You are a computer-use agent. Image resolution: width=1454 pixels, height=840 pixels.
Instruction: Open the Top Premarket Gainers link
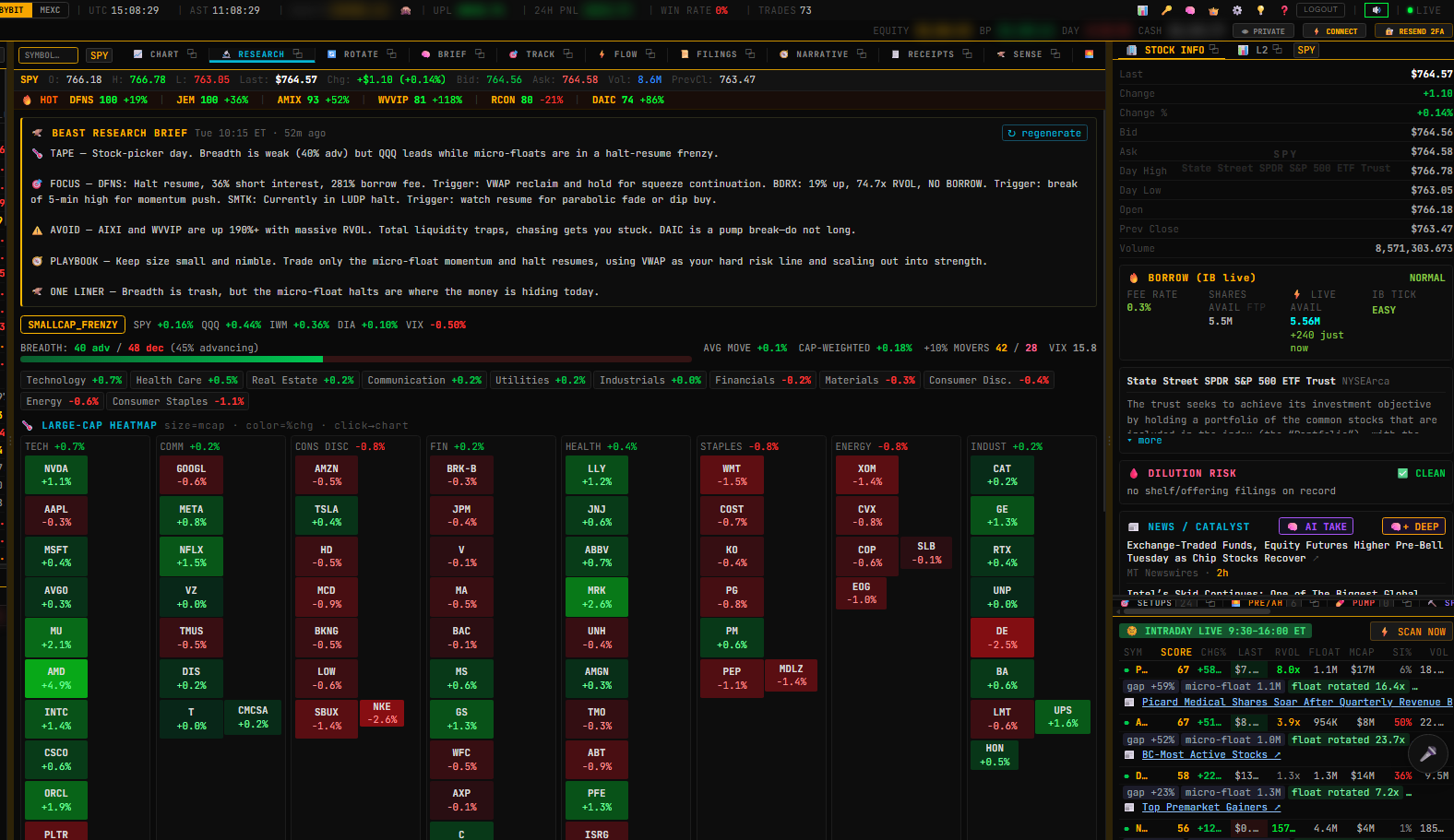[1211, 807]
